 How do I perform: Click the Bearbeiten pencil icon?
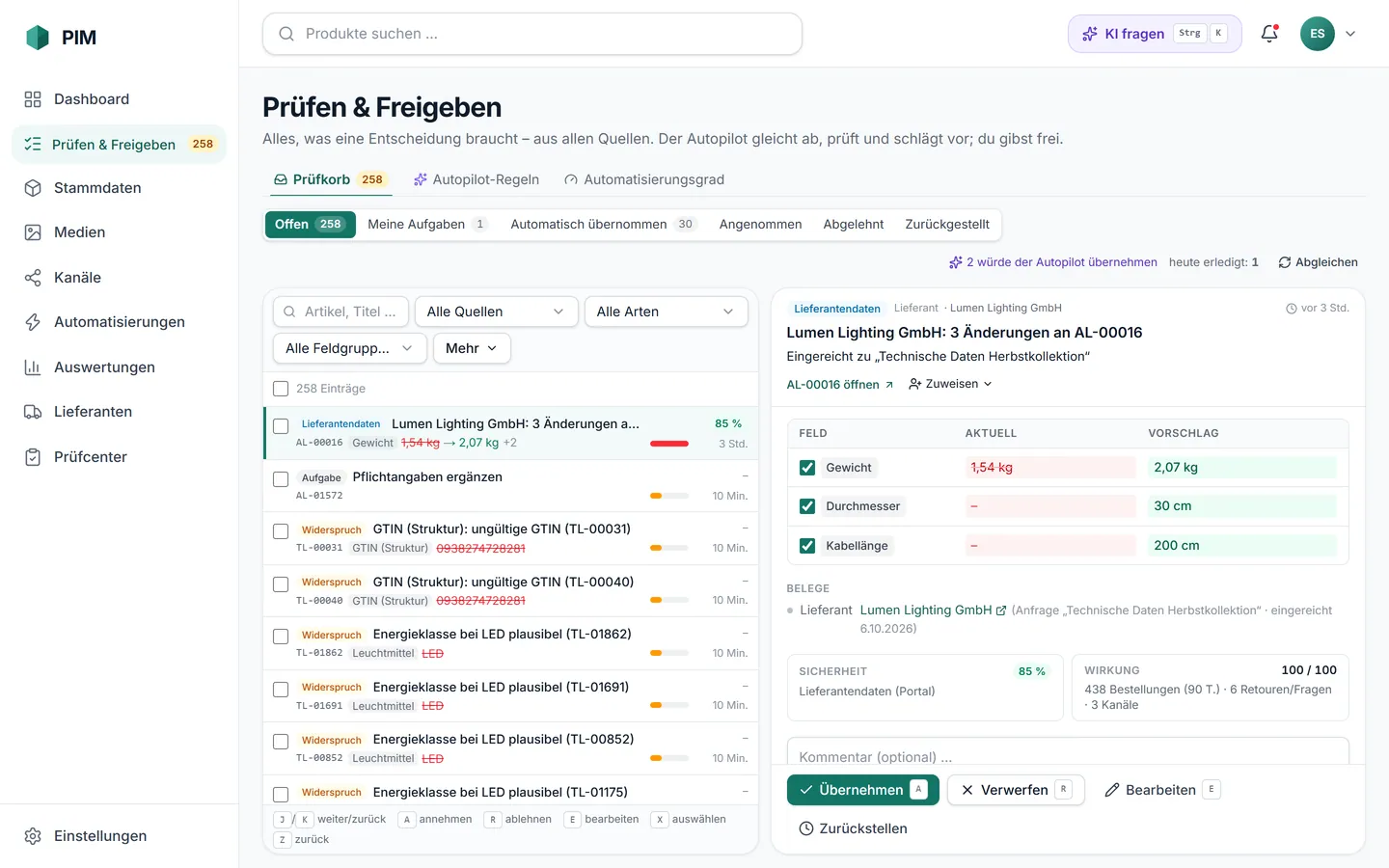tap(1112, 790)
